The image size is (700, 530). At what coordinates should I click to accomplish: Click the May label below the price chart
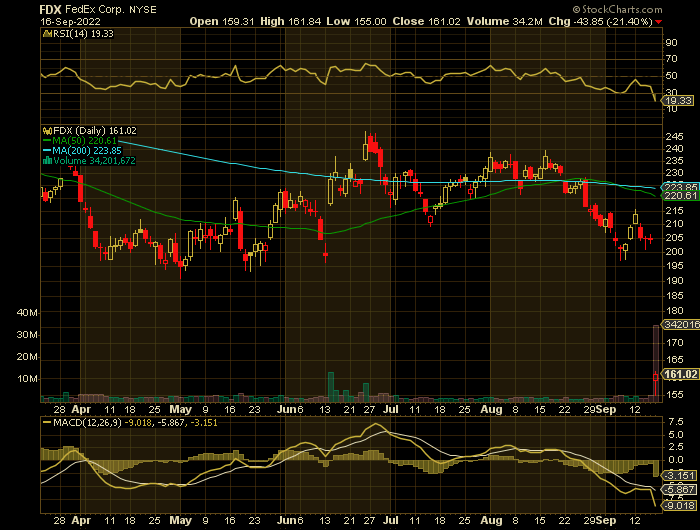point(181,409)
